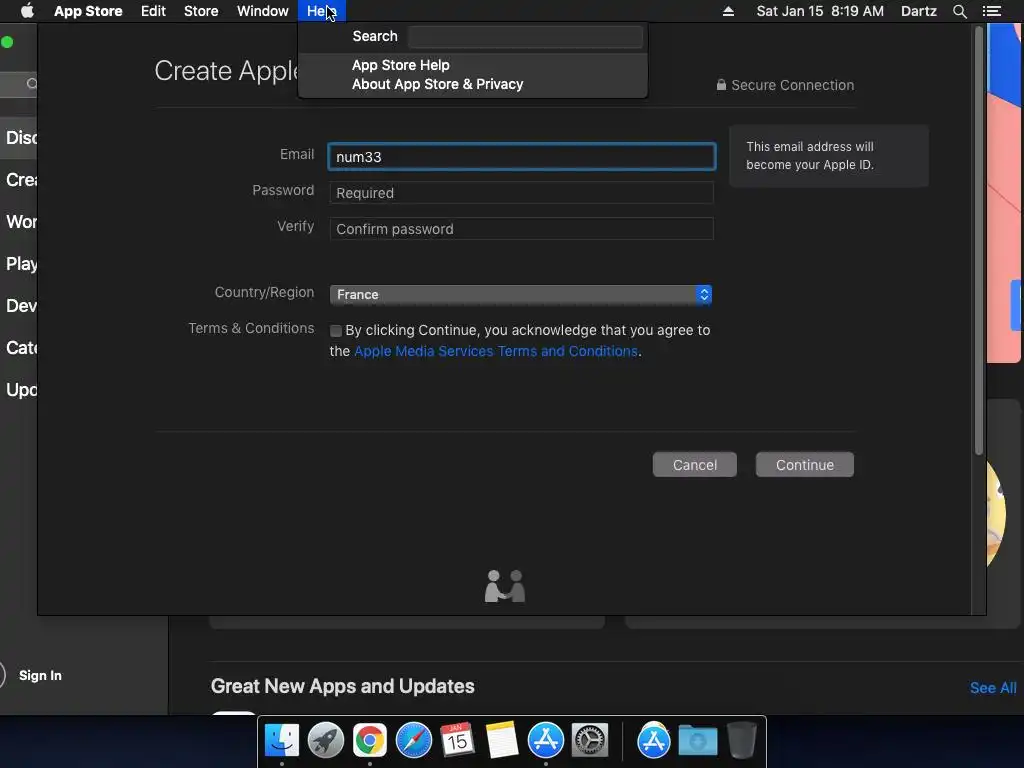Click the Email field containing num33
This screenshot has width=1024, height=768.
coord(521,157)
